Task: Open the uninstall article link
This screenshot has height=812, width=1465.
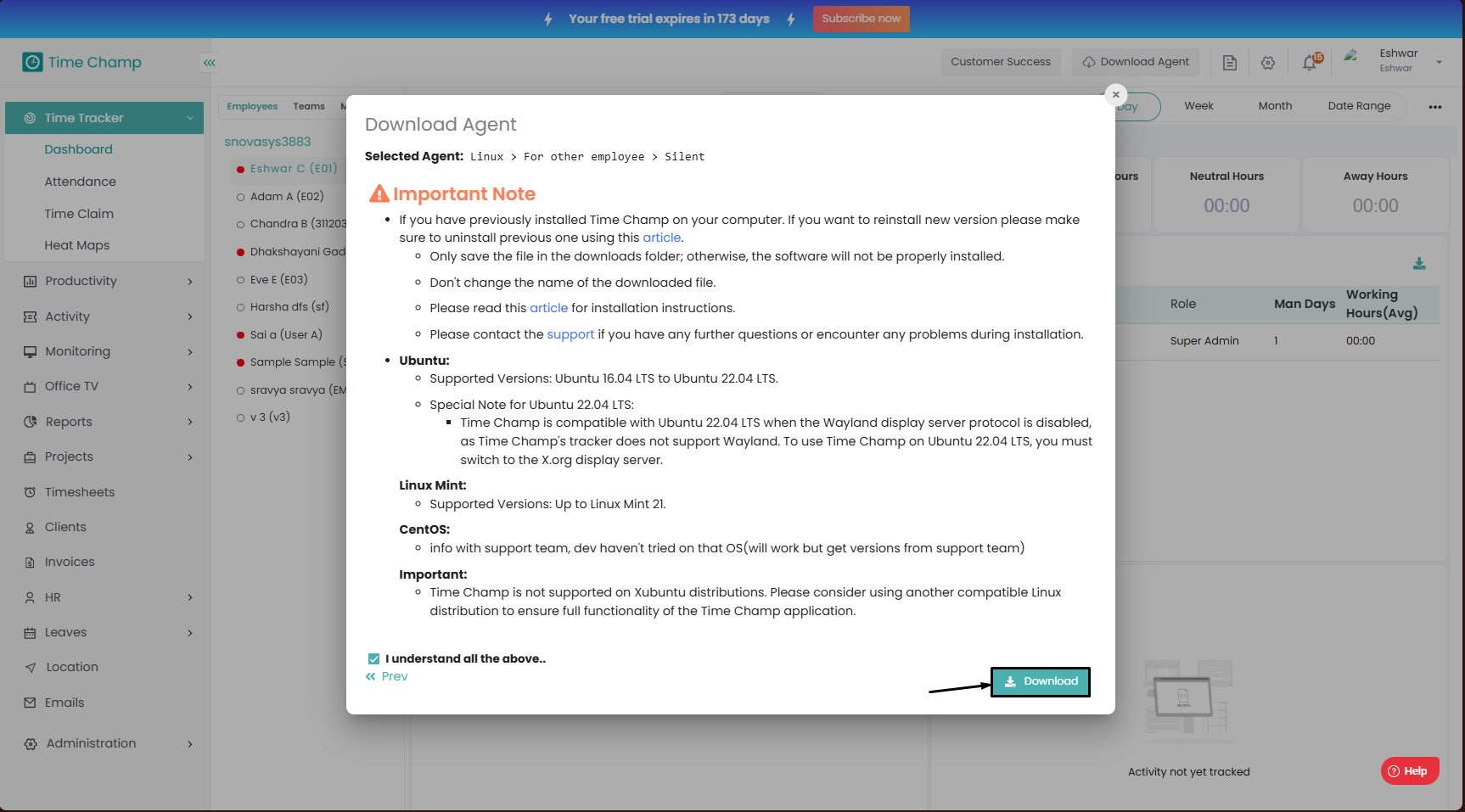Action: (x=662, y=238)
